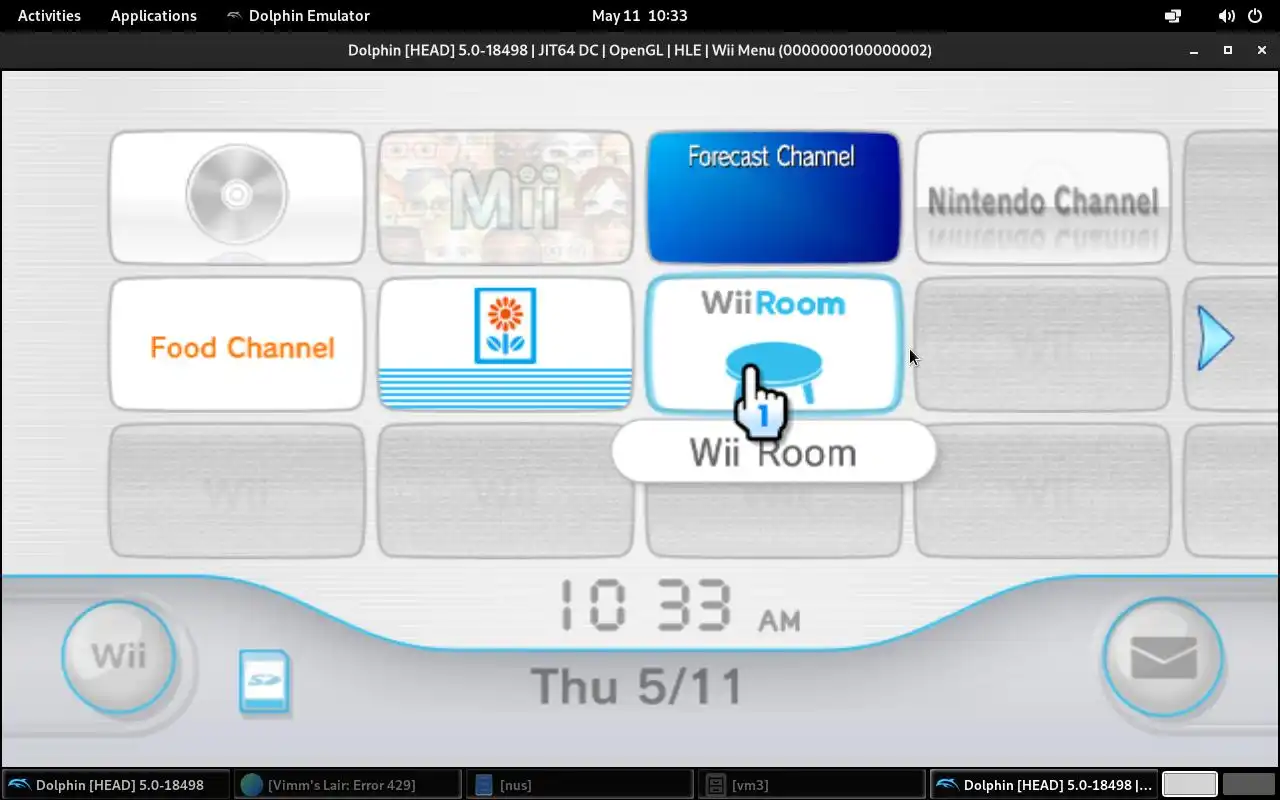The width and height of the screenshot is (1280, 800).
Task: Click the volume icon in system tray
Action: click(x=1227, y=16)
